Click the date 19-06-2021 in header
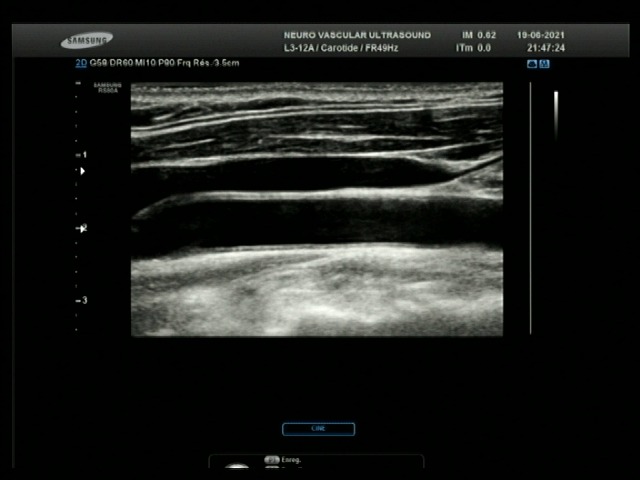The height and width of the screenshot is (480, 640). (x=541, y=35)
